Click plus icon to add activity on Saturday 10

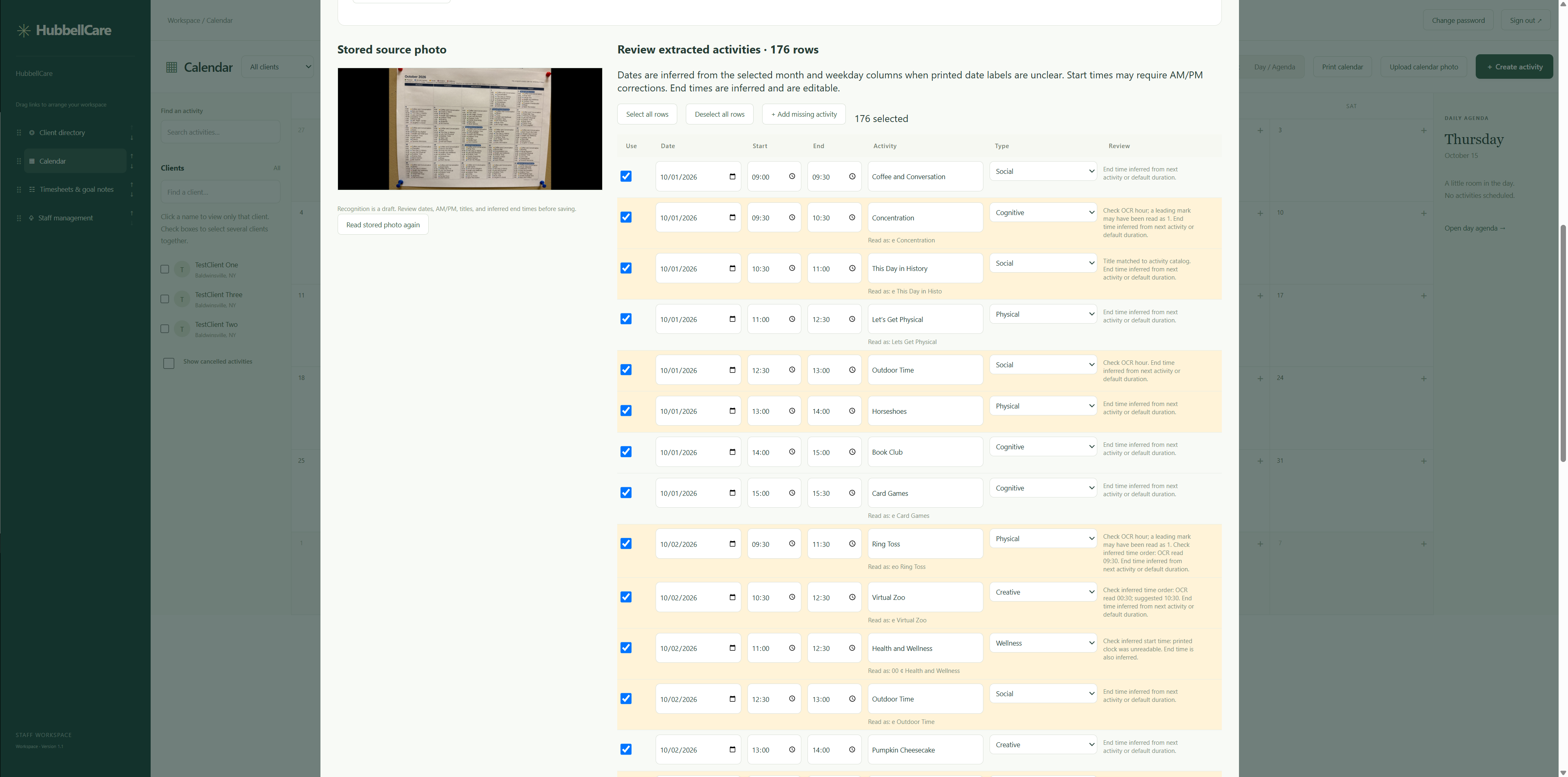click(x=1424, y=213)
